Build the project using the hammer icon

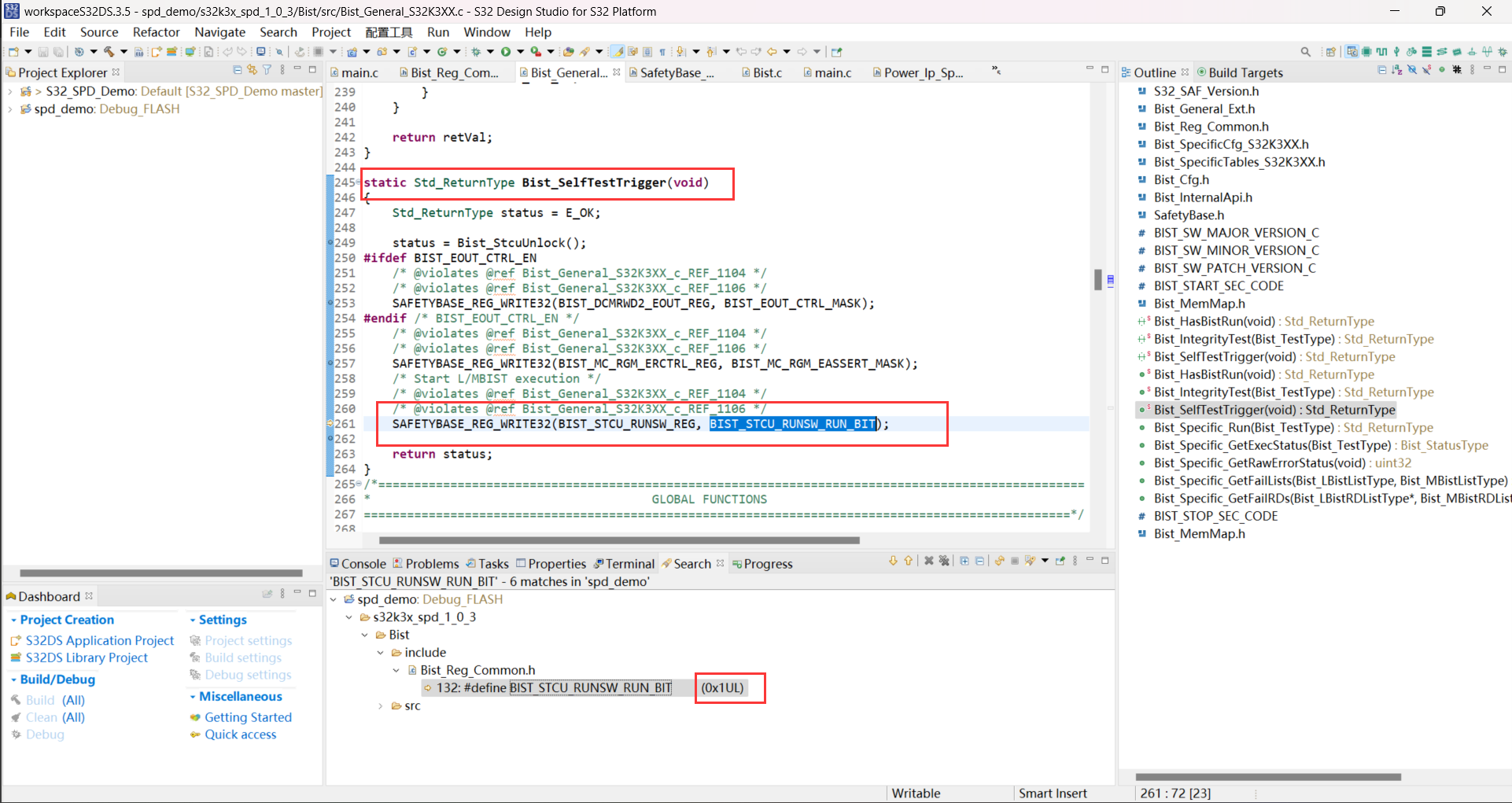coord(109,51)
